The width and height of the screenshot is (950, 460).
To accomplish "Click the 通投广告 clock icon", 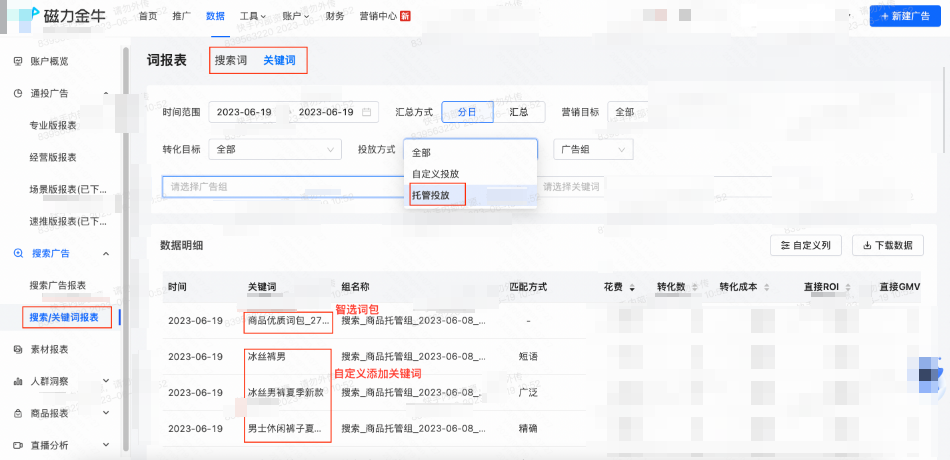I will (18, 93).
